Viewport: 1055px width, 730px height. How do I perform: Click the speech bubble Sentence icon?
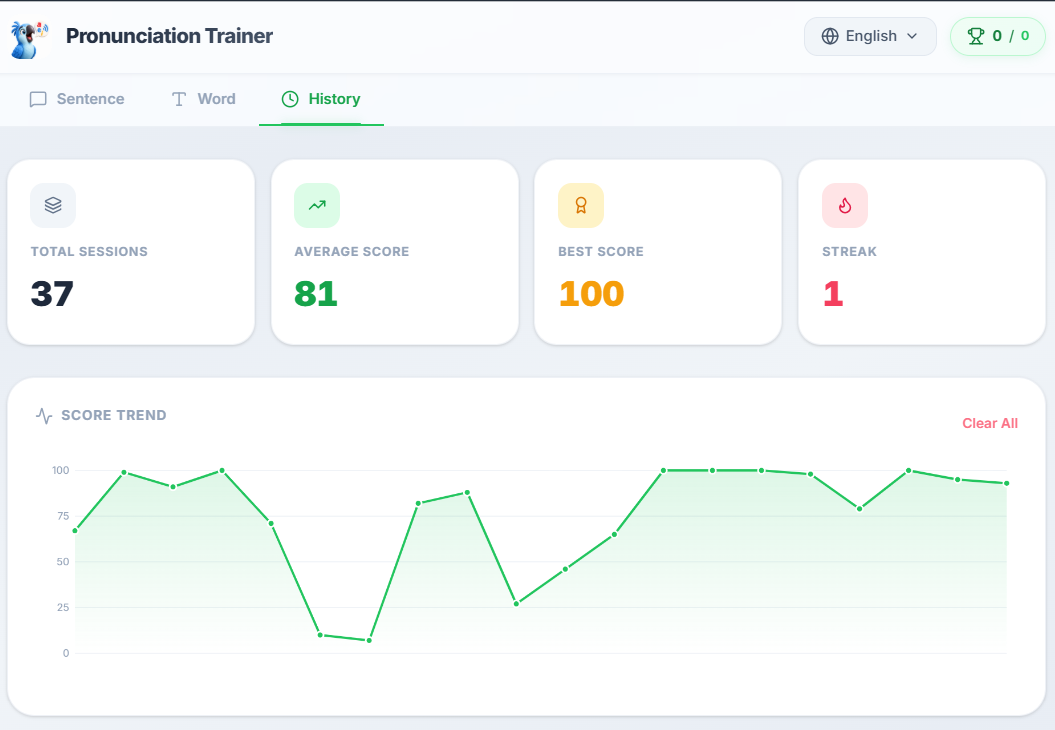38,100
